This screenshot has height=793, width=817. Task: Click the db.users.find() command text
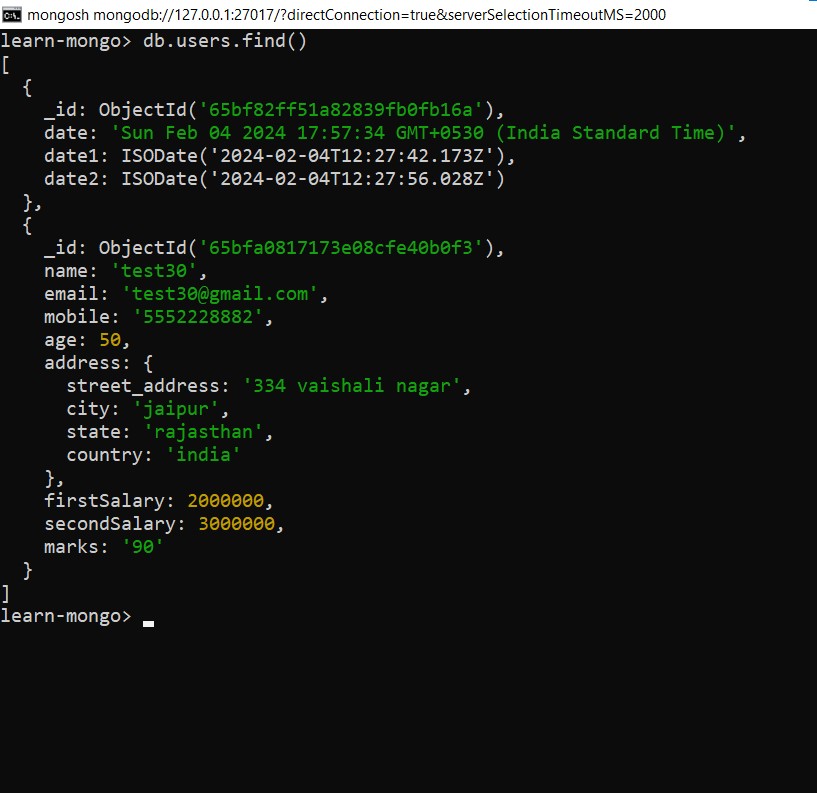tap(225, 41)
